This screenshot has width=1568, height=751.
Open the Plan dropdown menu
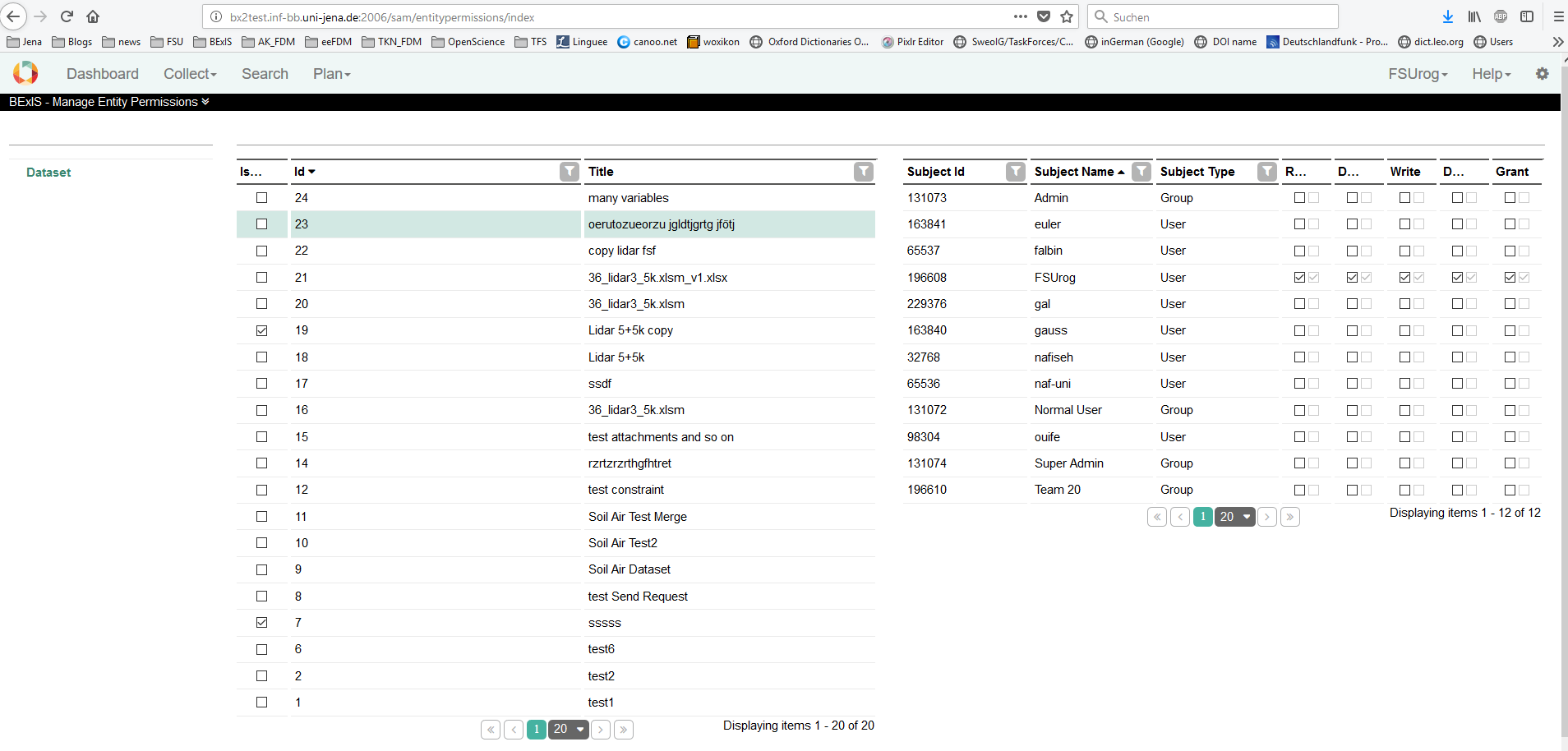point(331,74)
